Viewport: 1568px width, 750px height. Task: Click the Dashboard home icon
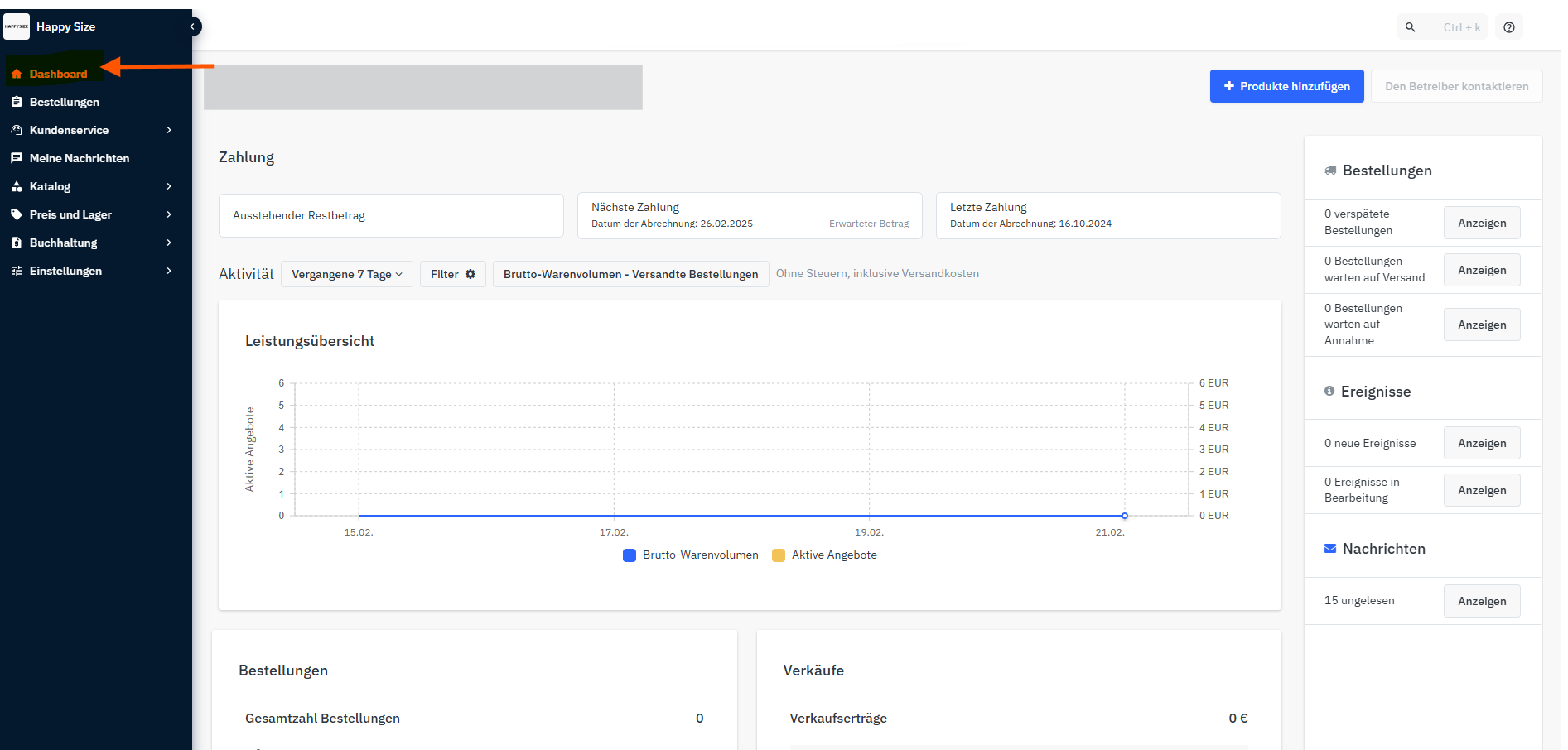pos(17,74)
